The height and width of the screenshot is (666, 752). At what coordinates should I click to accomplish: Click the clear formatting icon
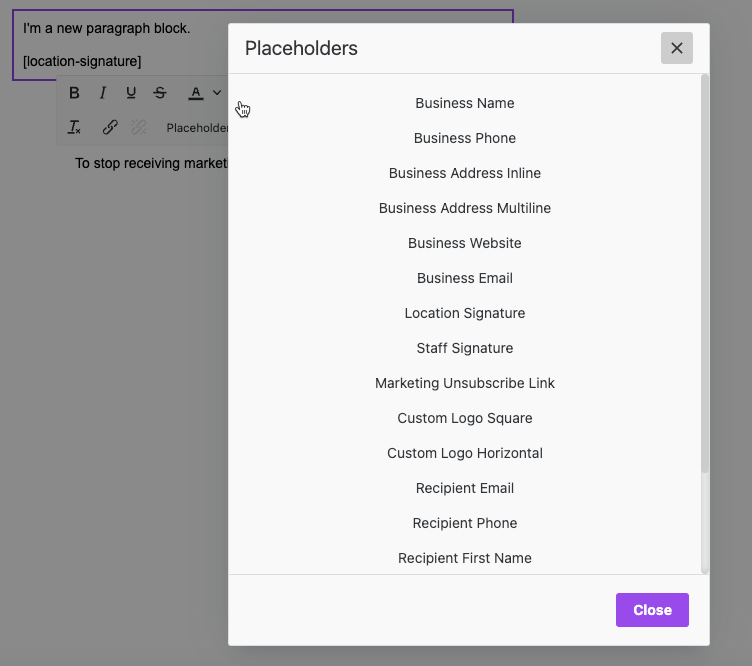[74, 127]
